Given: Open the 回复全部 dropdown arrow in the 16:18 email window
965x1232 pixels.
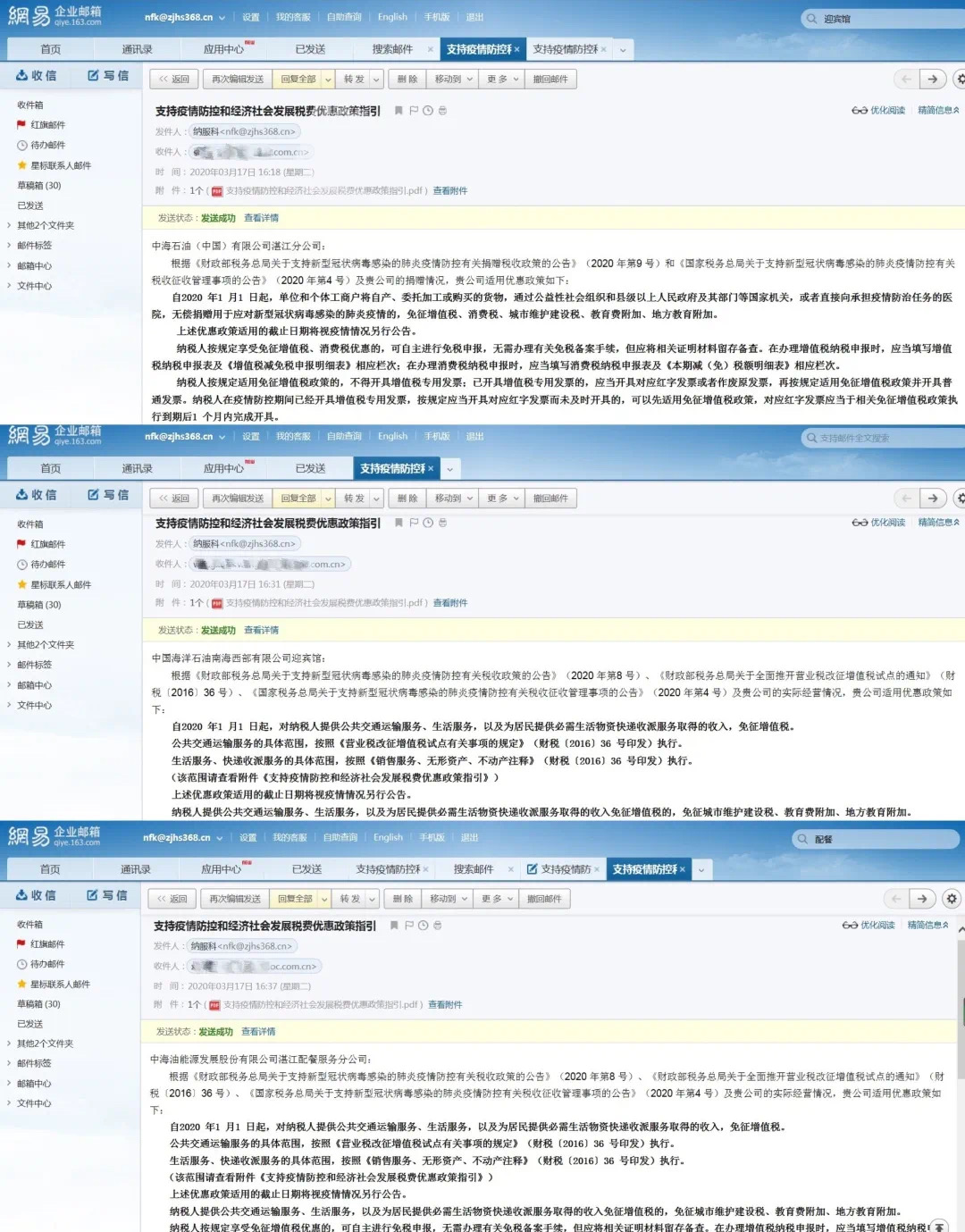Looking at the screenshot, I should [328, 80].
